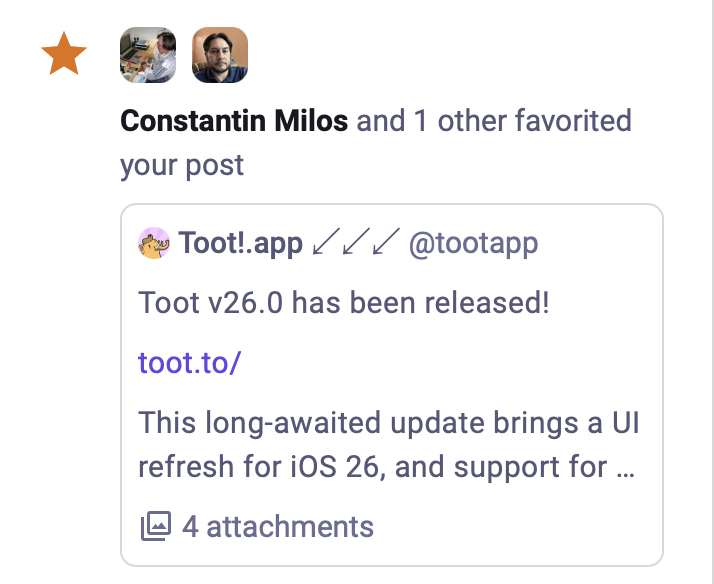This screenshot has height=584, width=714.
Task: Click the attachments image-stack icon
Action: coord(155,526)
